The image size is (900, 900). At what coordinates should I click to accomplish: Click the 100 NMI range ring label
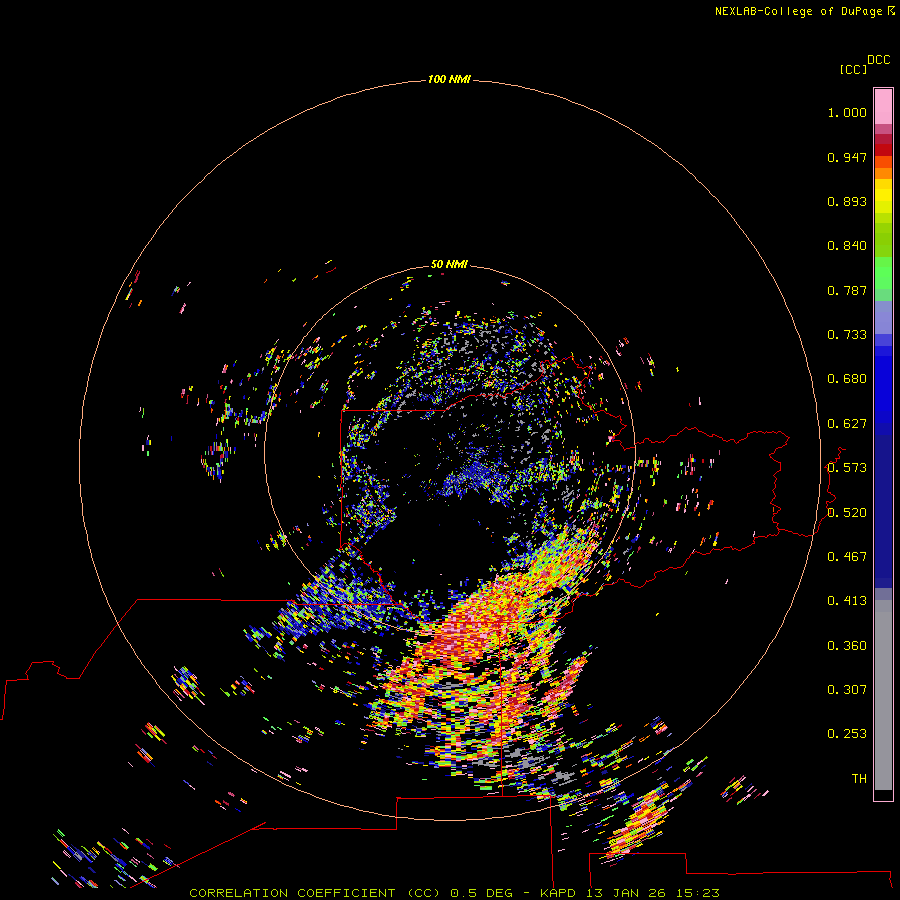(x=449, y=79)
